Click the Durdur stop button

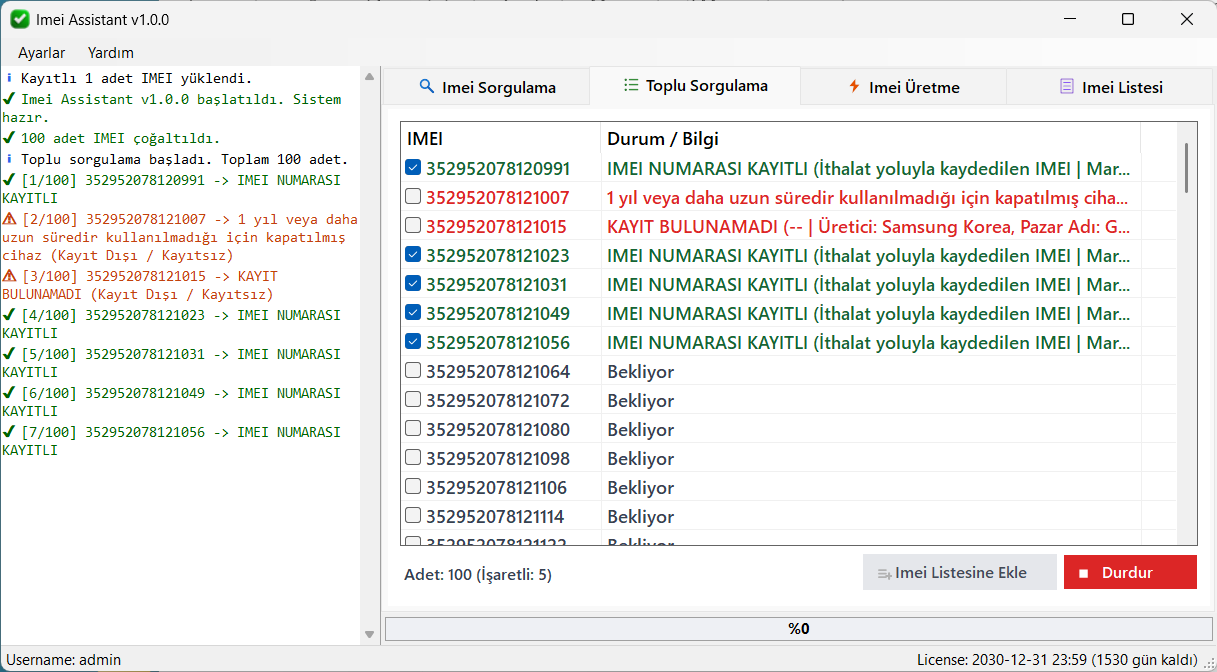click(x=1130, y=573)
